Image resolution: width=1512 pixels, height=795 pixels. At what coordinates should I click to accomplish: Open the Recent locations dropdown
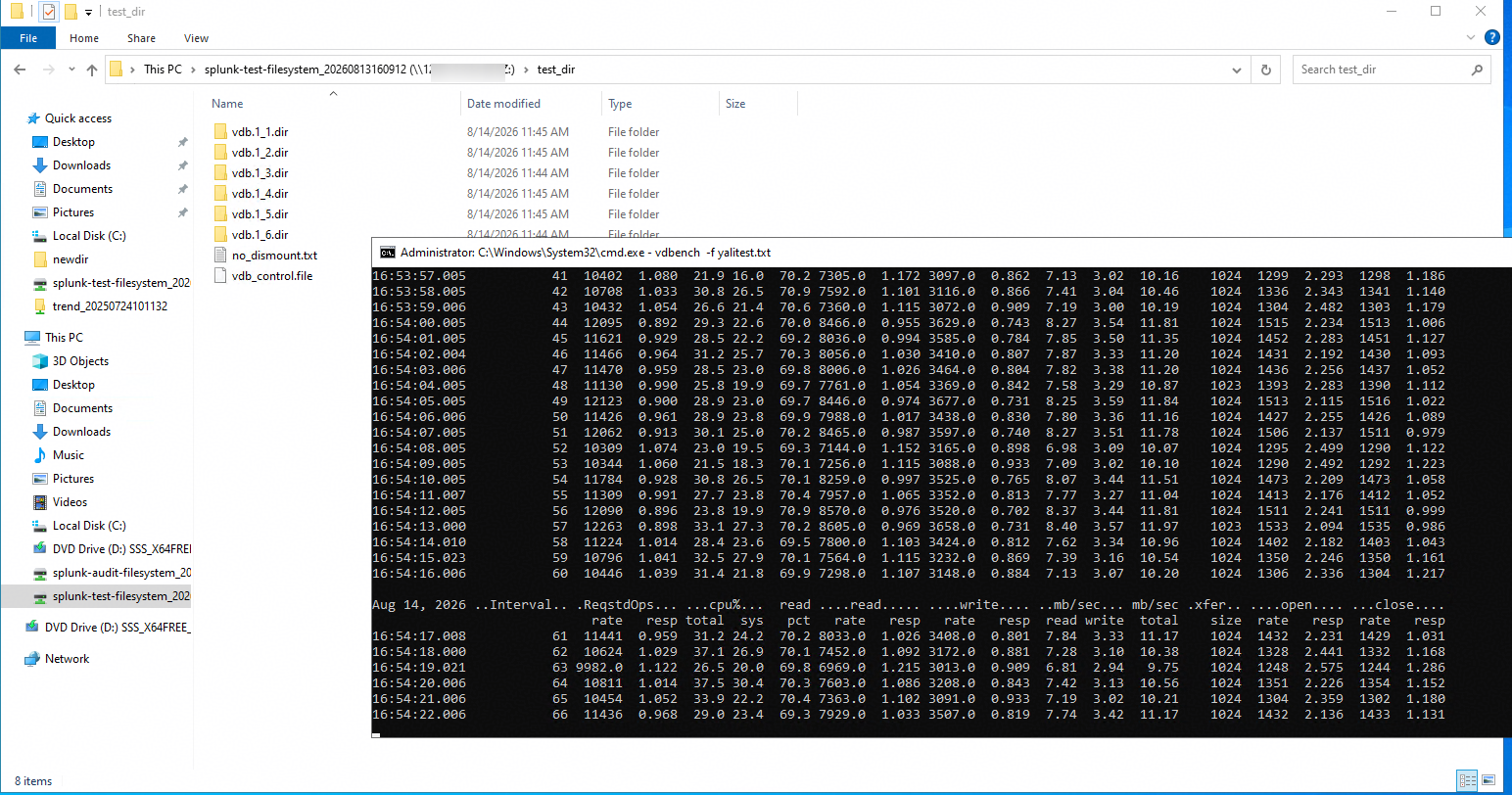click(x=71, y=70)
